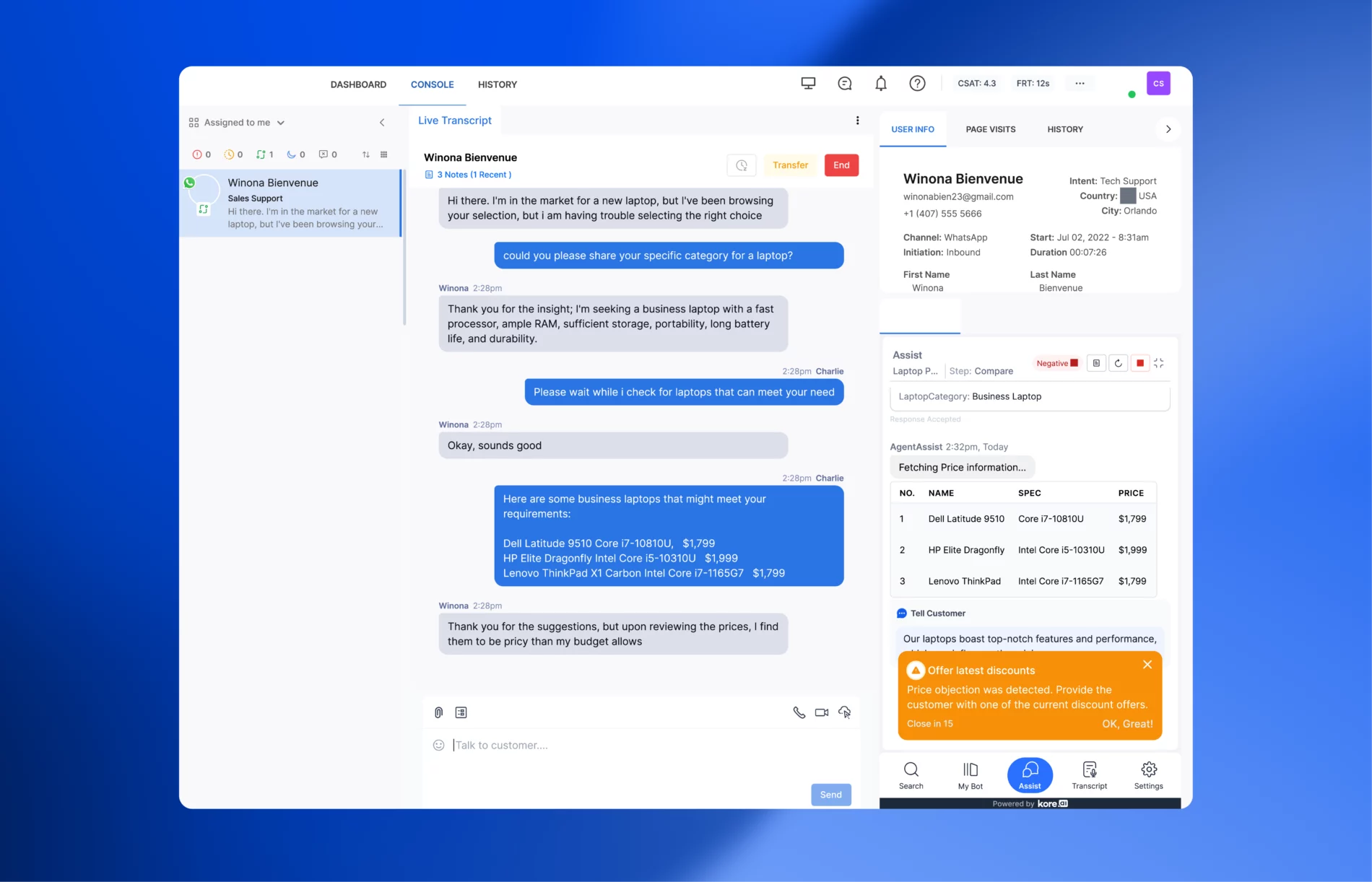
Task: Open the HISTORY top navigation tab
Action: click(497, 84)
